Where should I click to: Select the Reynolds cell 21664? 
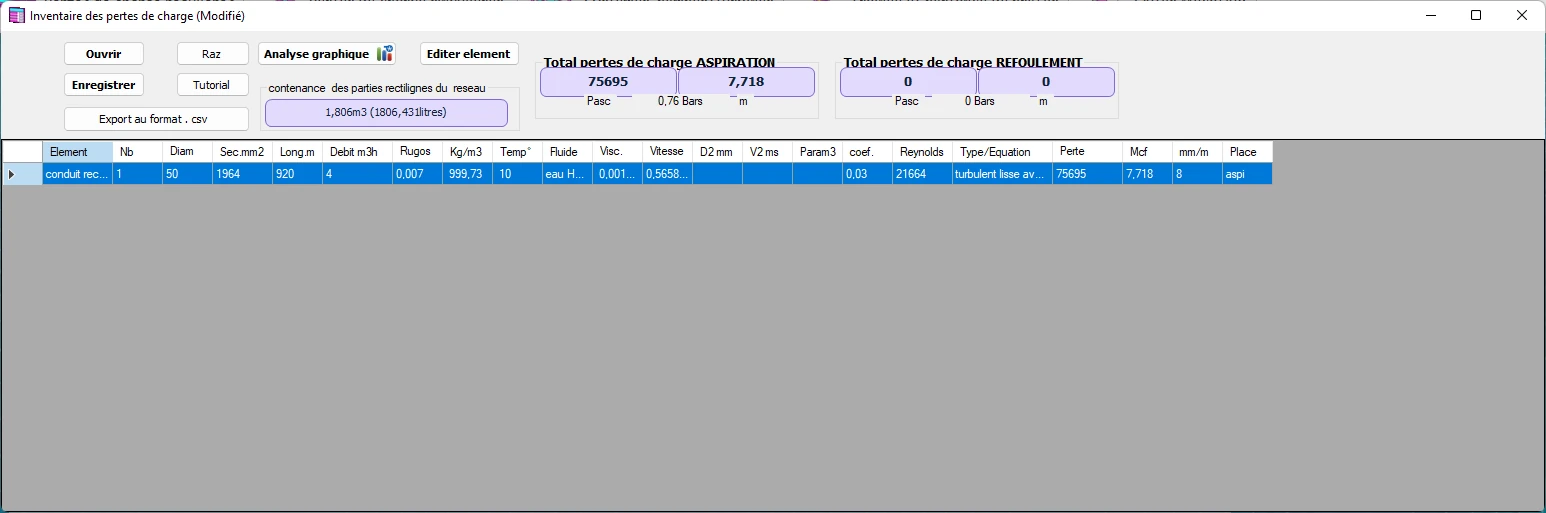point(922,174)
